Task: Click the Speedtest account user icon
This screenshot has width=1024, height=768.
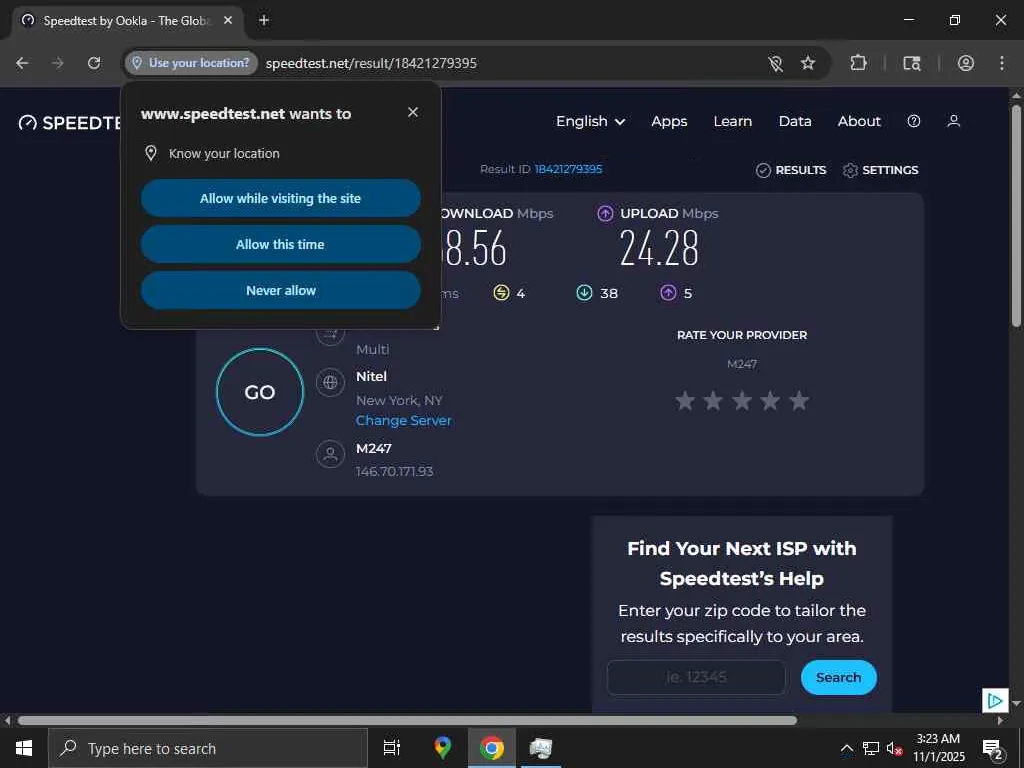Action: coord(953,121)
